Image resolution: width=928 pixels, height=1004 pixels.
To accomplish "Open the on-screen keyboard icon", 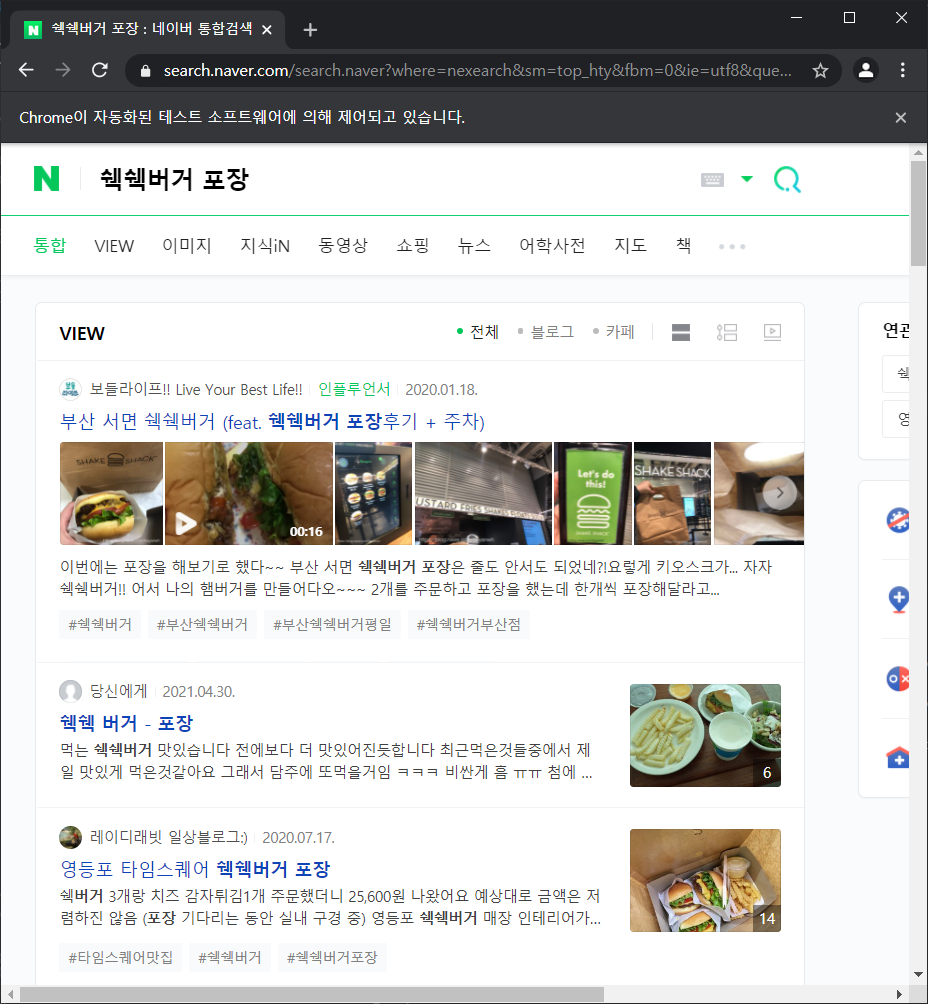I will click(x=712, y=179).
